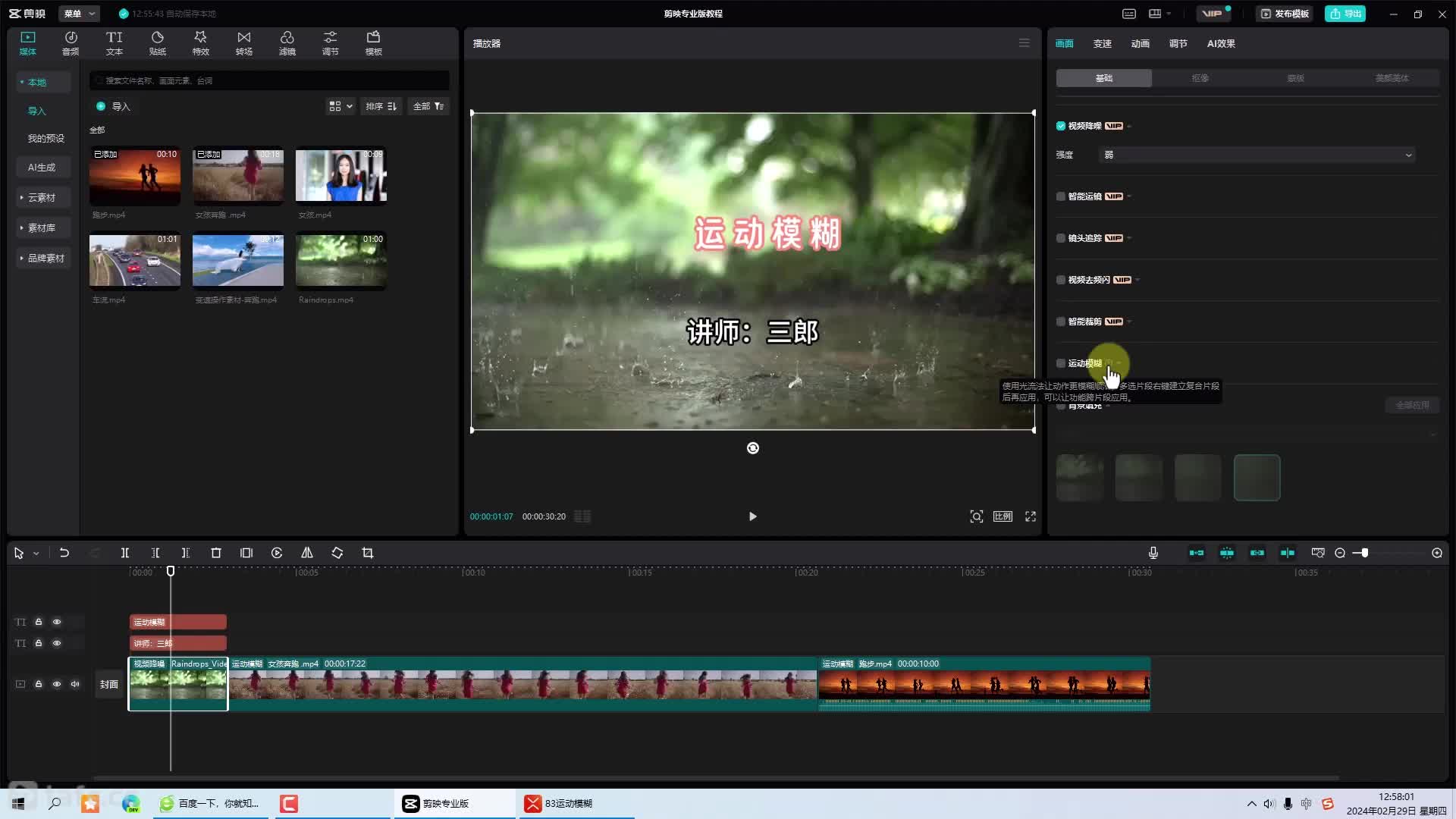The height and width of the screenshot is (819, 1456).
Task: Play the preview video
Action: pyautogui.click(x=752, y=516)
